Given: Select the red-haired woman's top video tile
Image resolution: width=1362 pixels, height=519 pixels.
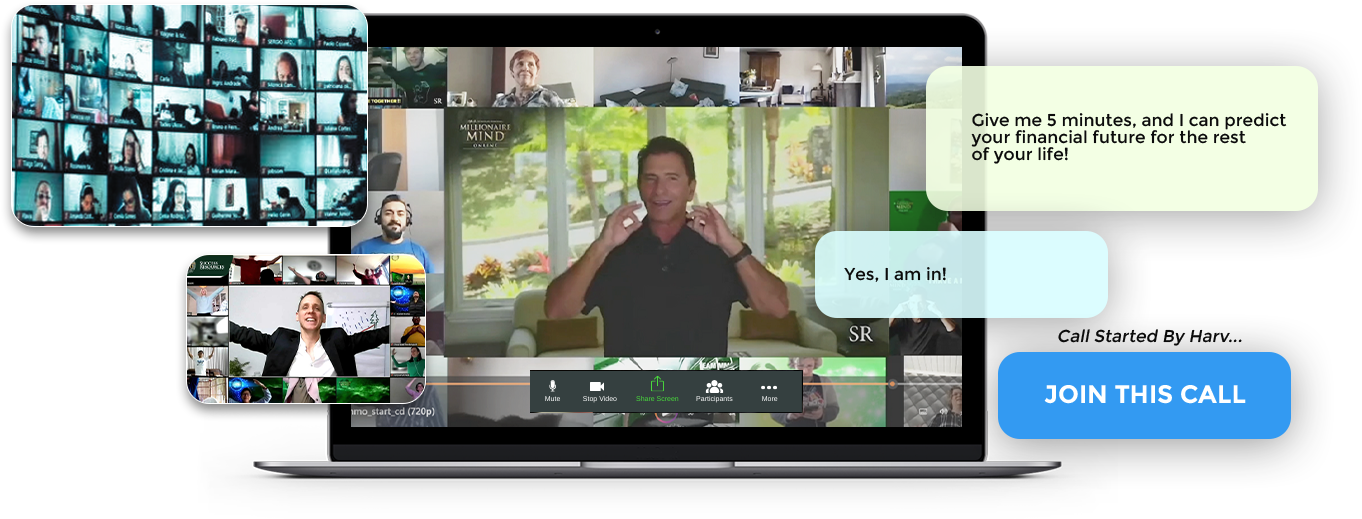Looking at the screenshot, I should point(522,76).
